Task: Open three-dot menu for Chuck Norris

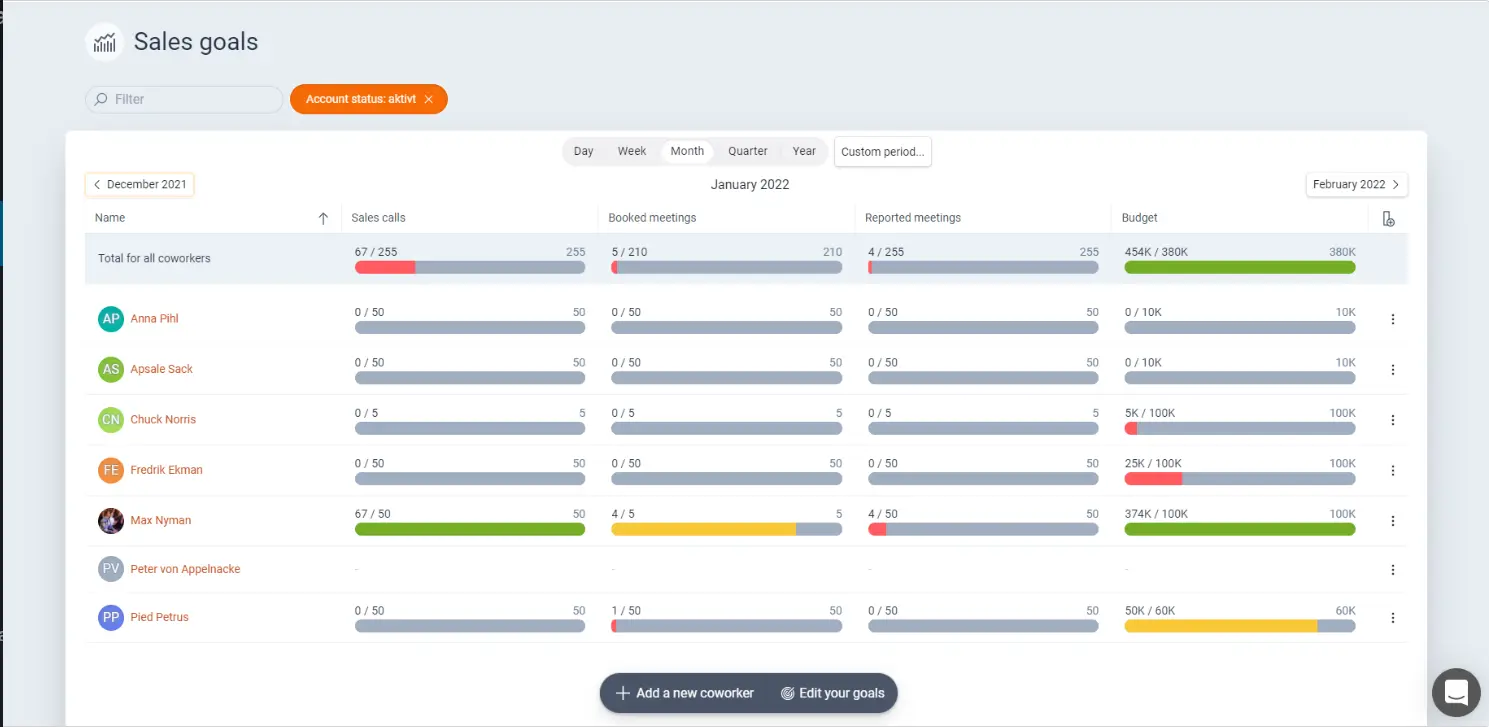Action: 1392,420
